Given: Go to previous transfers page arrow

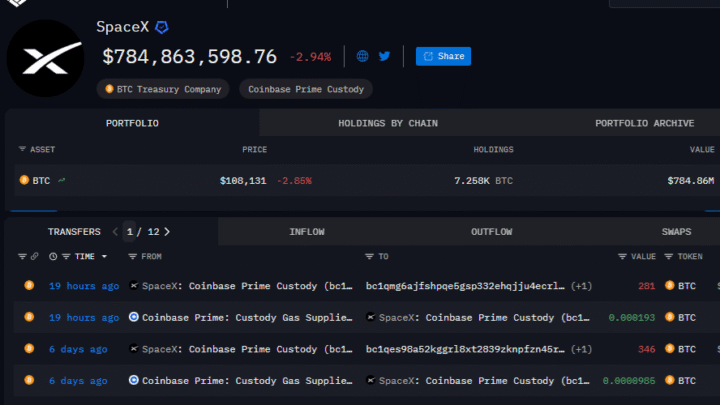Looking at the screenshot, I should pos(115,232).
